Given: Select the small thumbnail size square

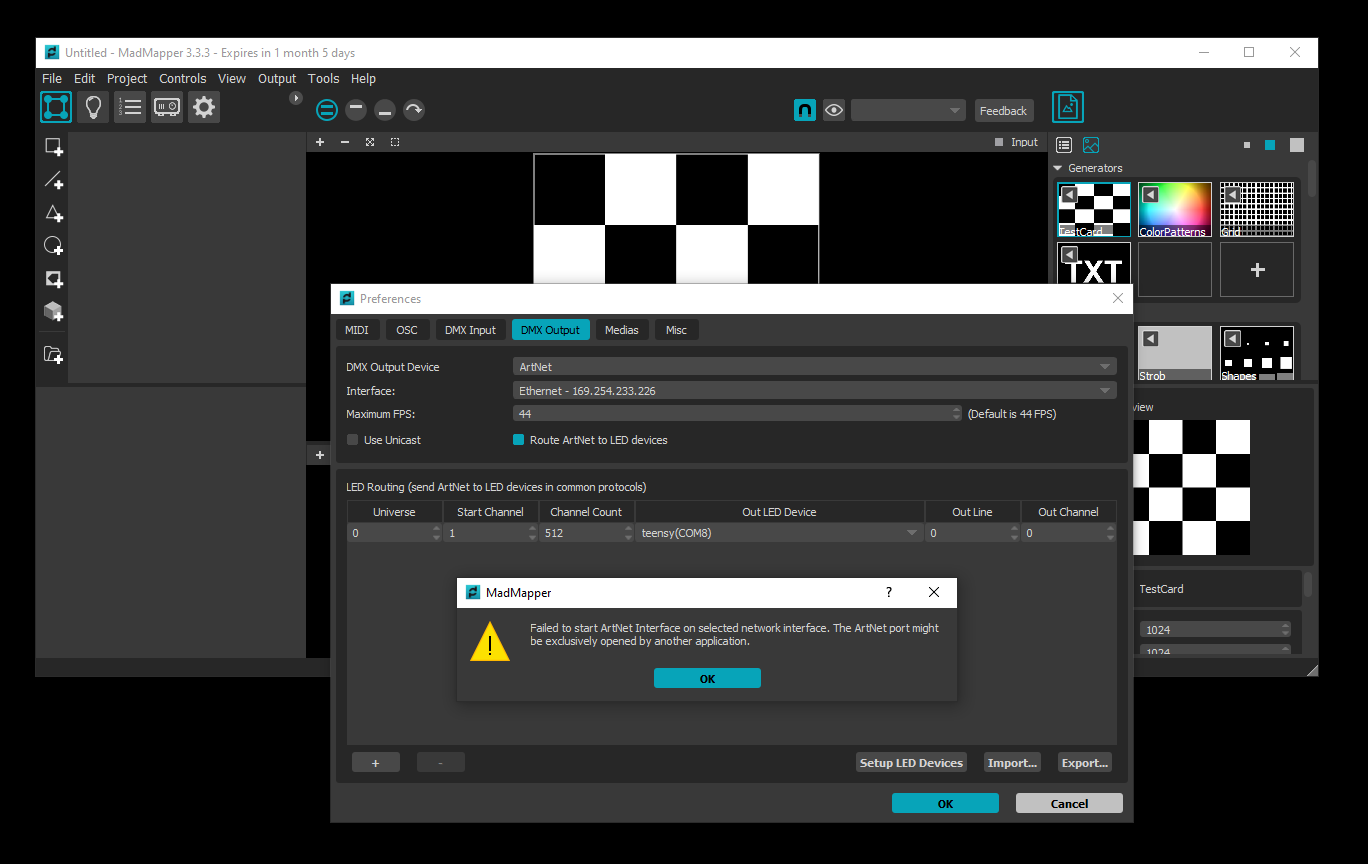Looking at the screenshot, I should coord(1247,145).
